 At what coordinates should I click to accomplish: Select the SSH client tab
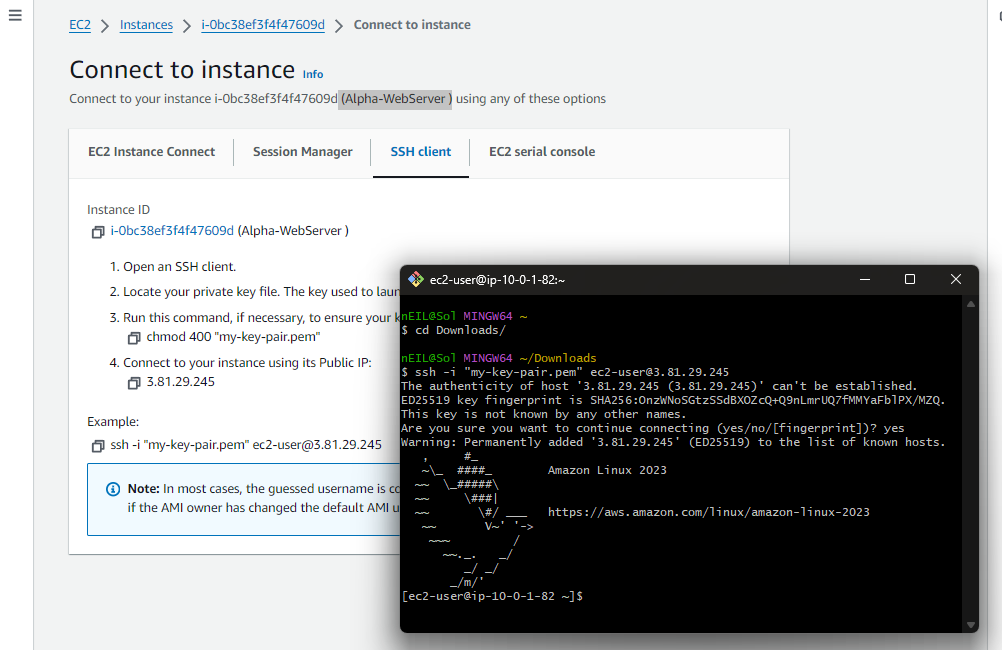pyautogui.click(x=420, y=151)
